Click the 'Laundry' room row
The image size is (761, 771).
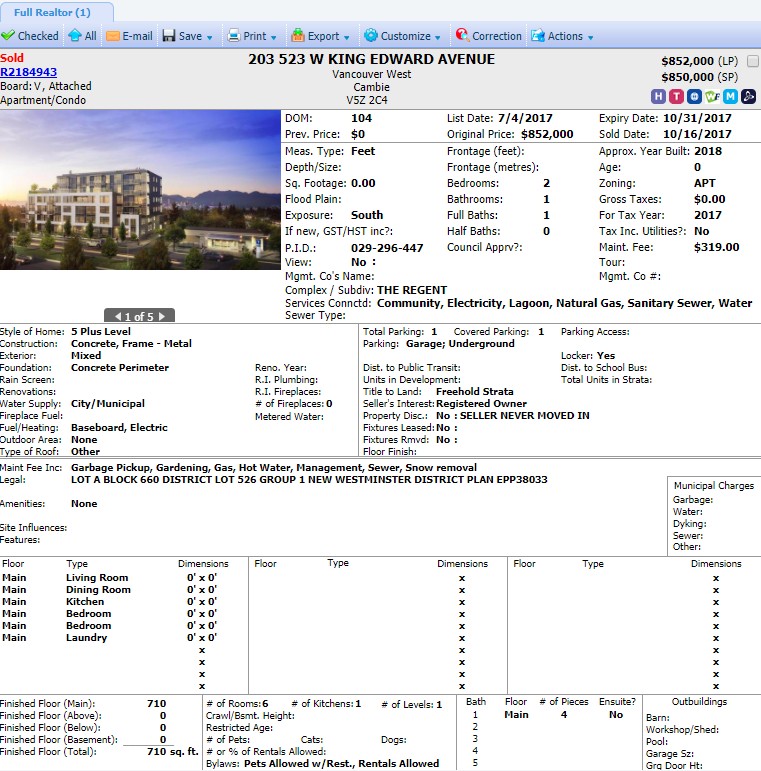click(110, 638)
